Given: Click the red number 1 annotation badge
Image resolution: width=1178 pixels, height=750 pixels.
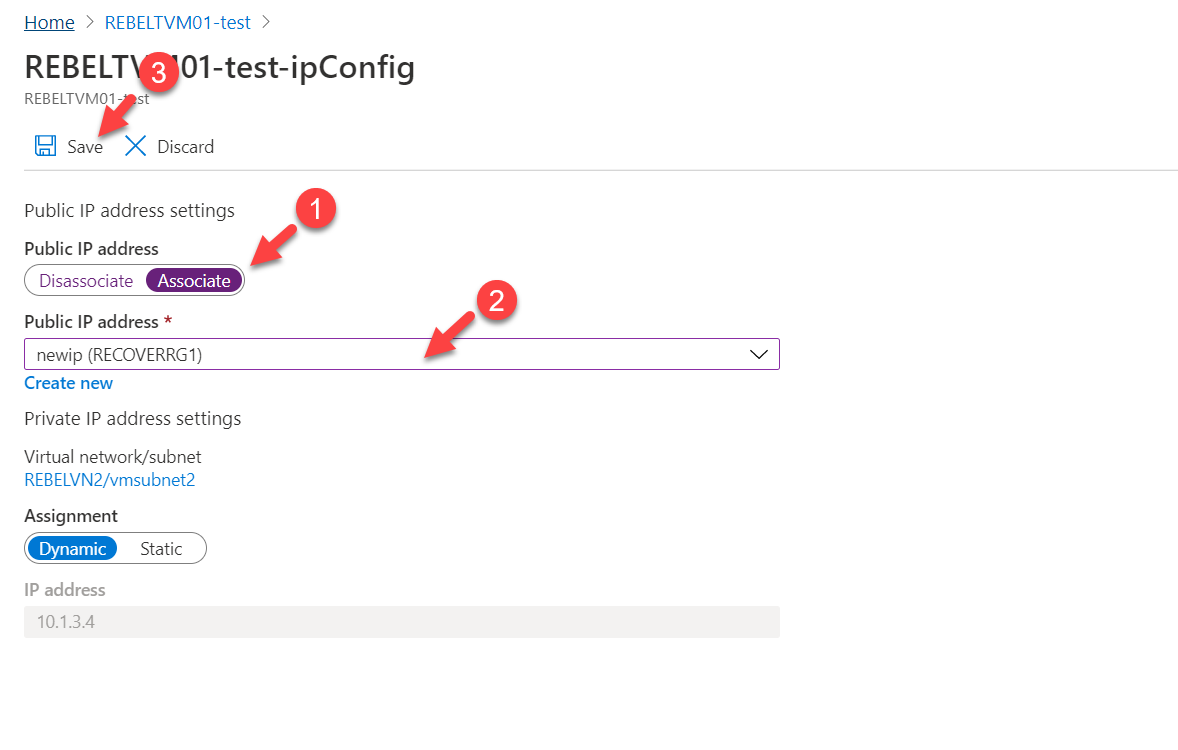Looking at the screenshot, I should pyautogui.click(x=316, y=208).
